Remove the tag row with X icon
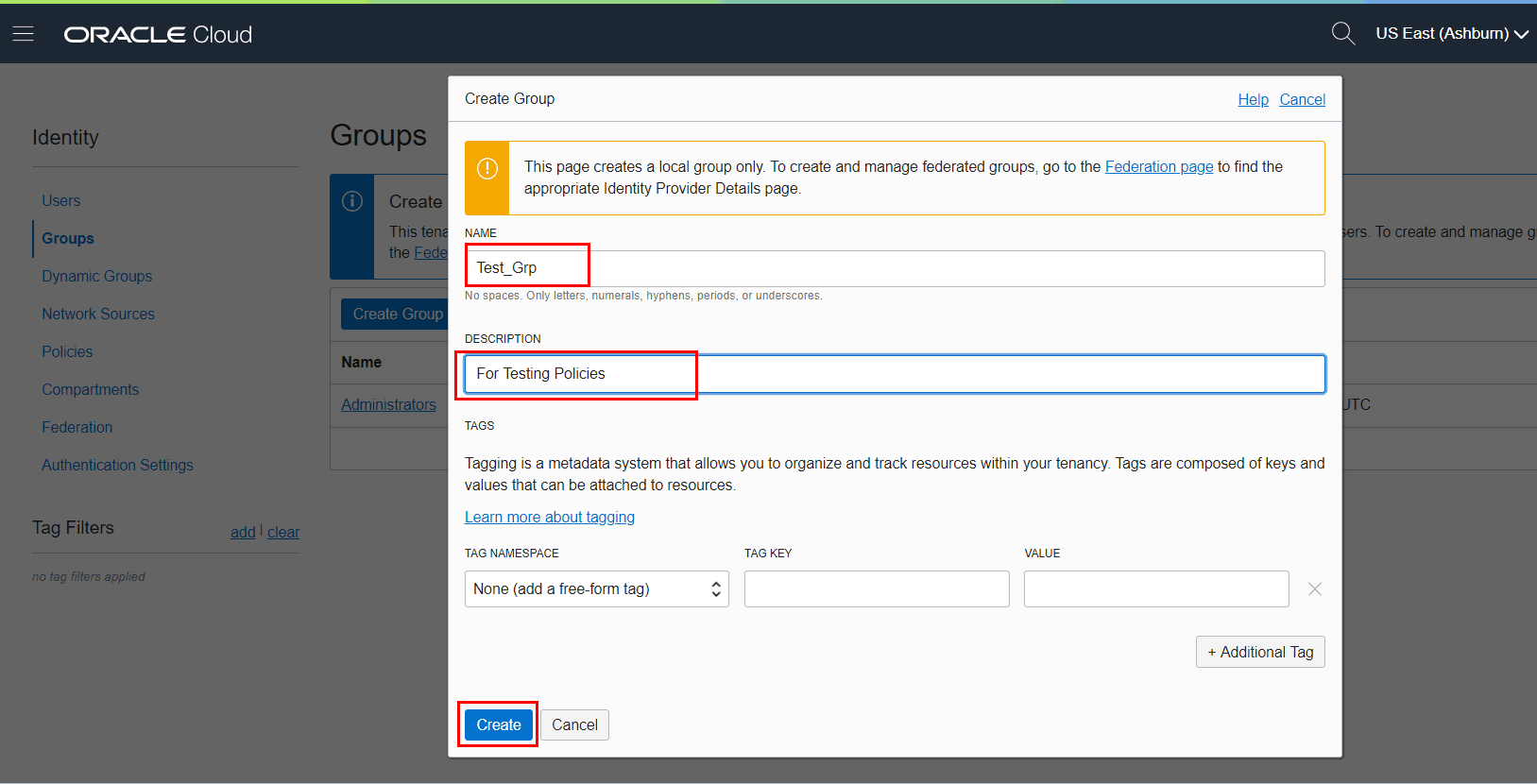The height and width of the screenshot is (784, 1537). [1314, 589]
